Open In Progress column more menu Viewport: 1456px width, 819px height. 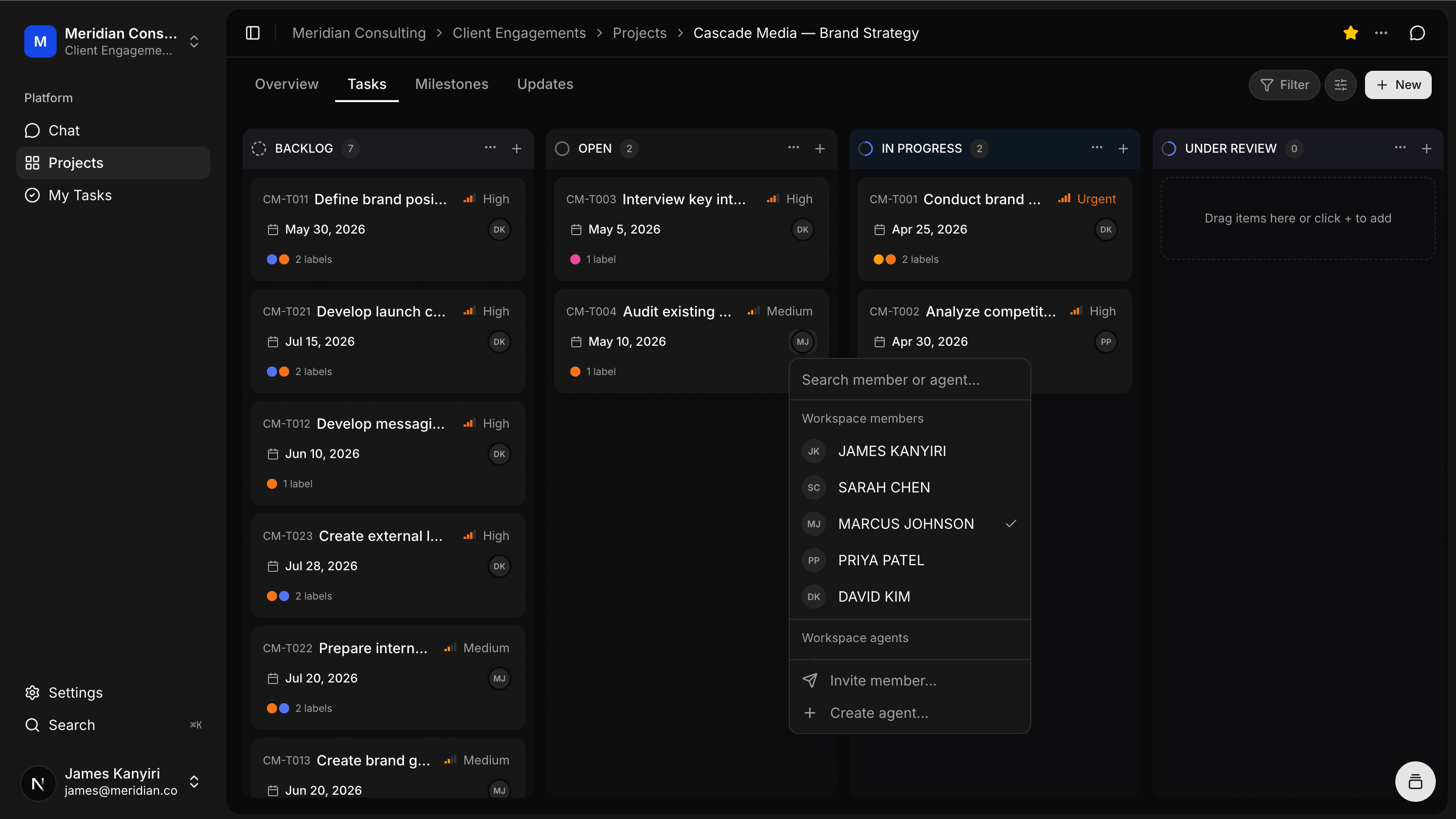pos(1097,148)
